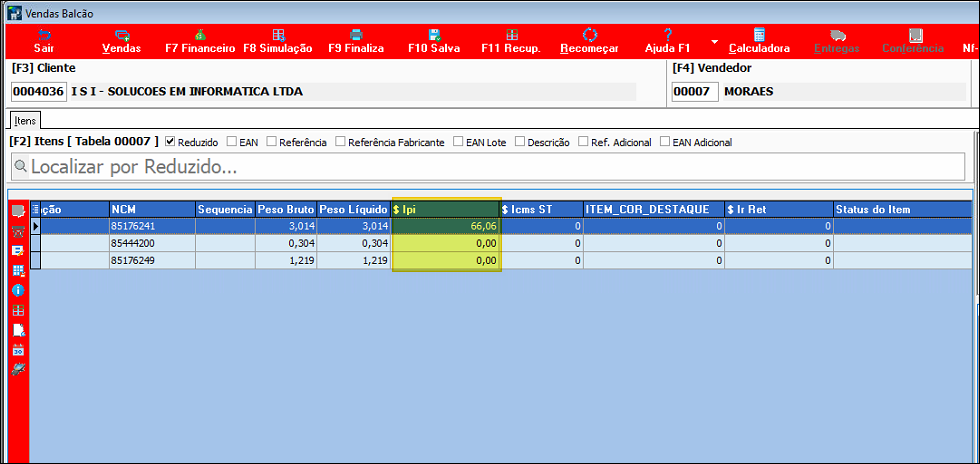
Task: Click the speech bubble icon in sidebar
Action: [18, 211]
